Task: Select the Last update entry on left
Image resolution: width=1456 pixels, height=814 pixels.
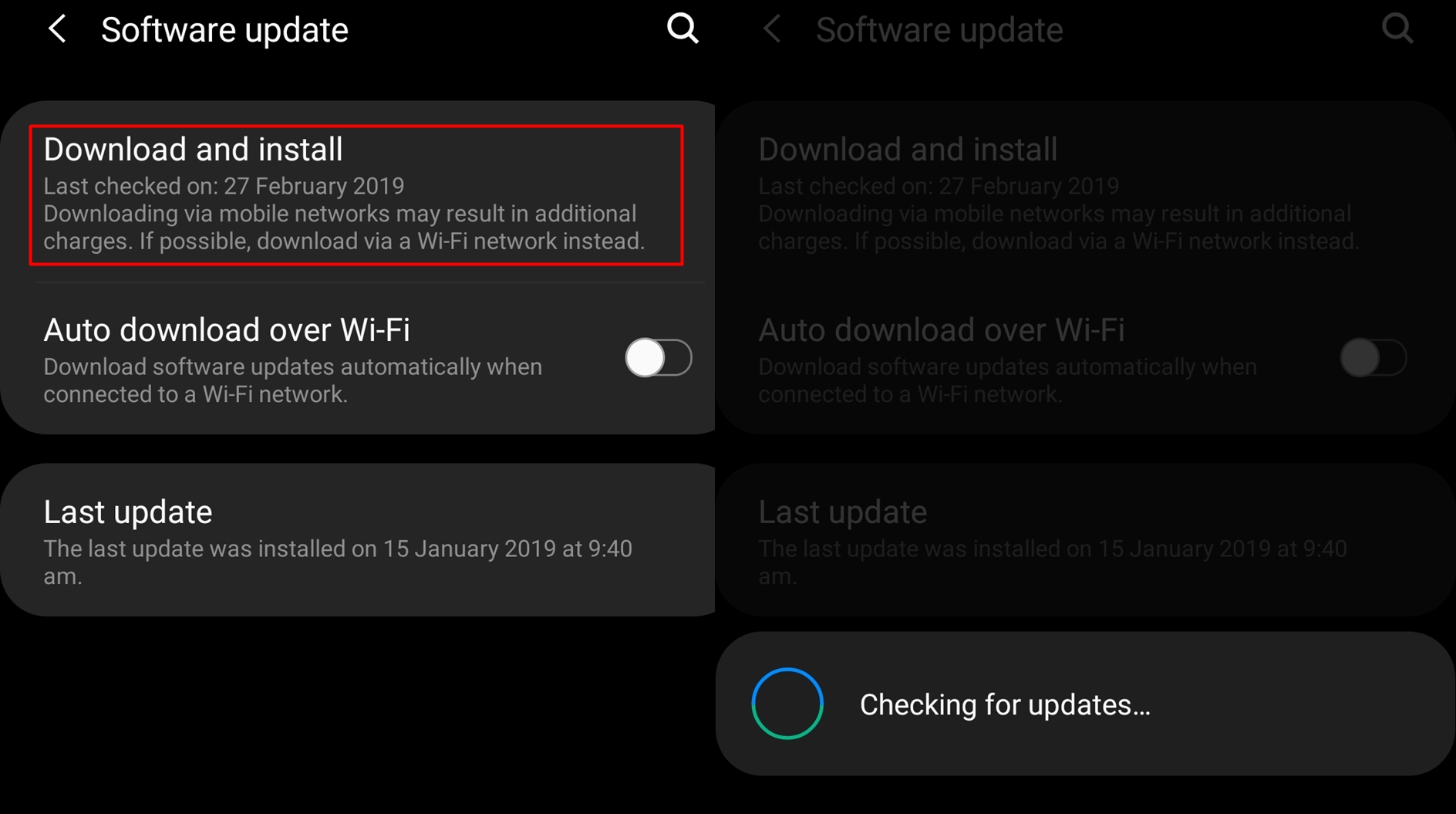Action: (x=357, y=539)
